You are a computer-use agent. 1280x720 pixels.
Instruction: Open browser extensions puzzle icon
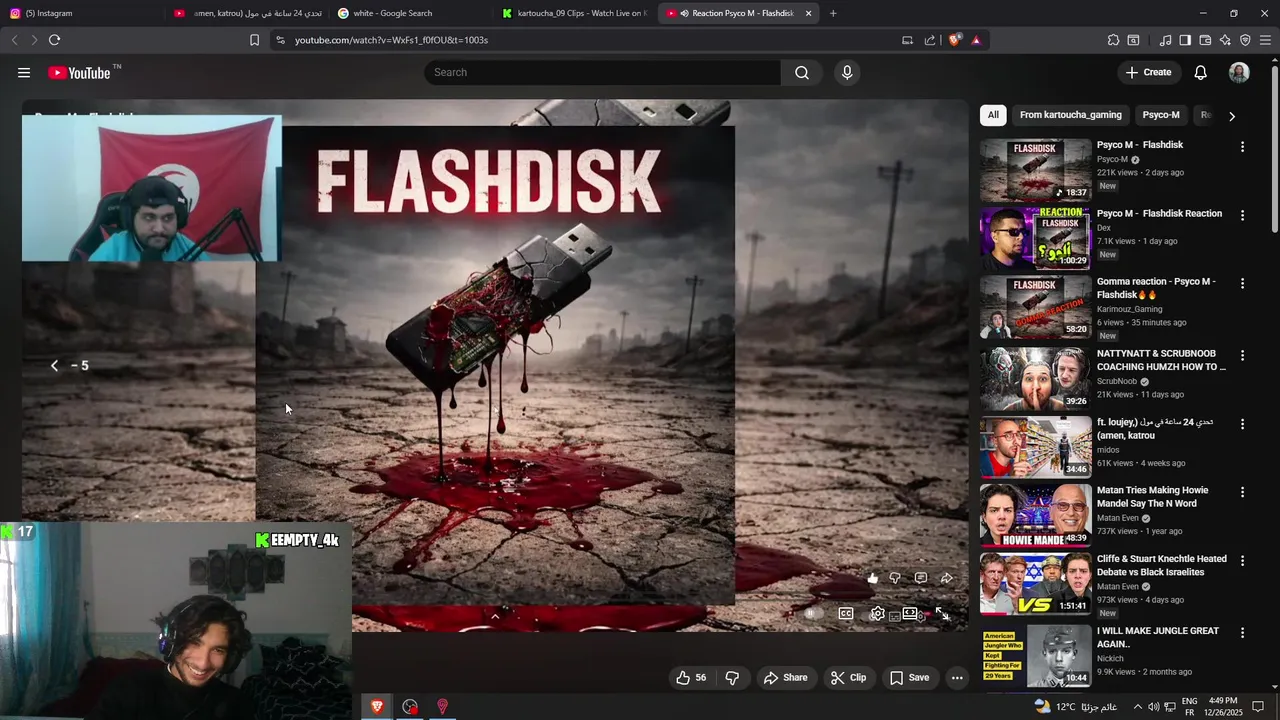1113,40
